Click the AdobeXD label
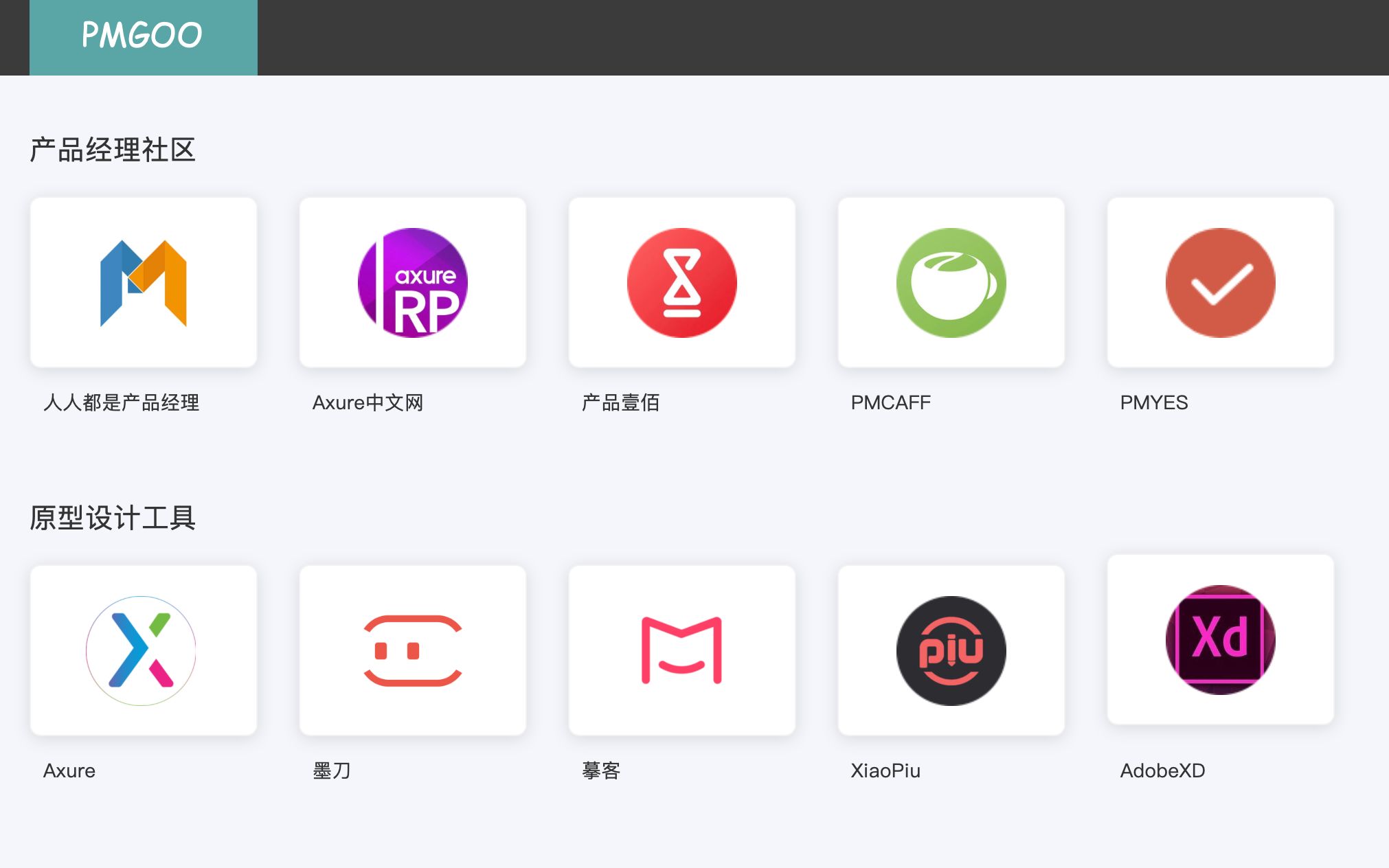The image size is (1389, 868). (x=1163, y=770)
